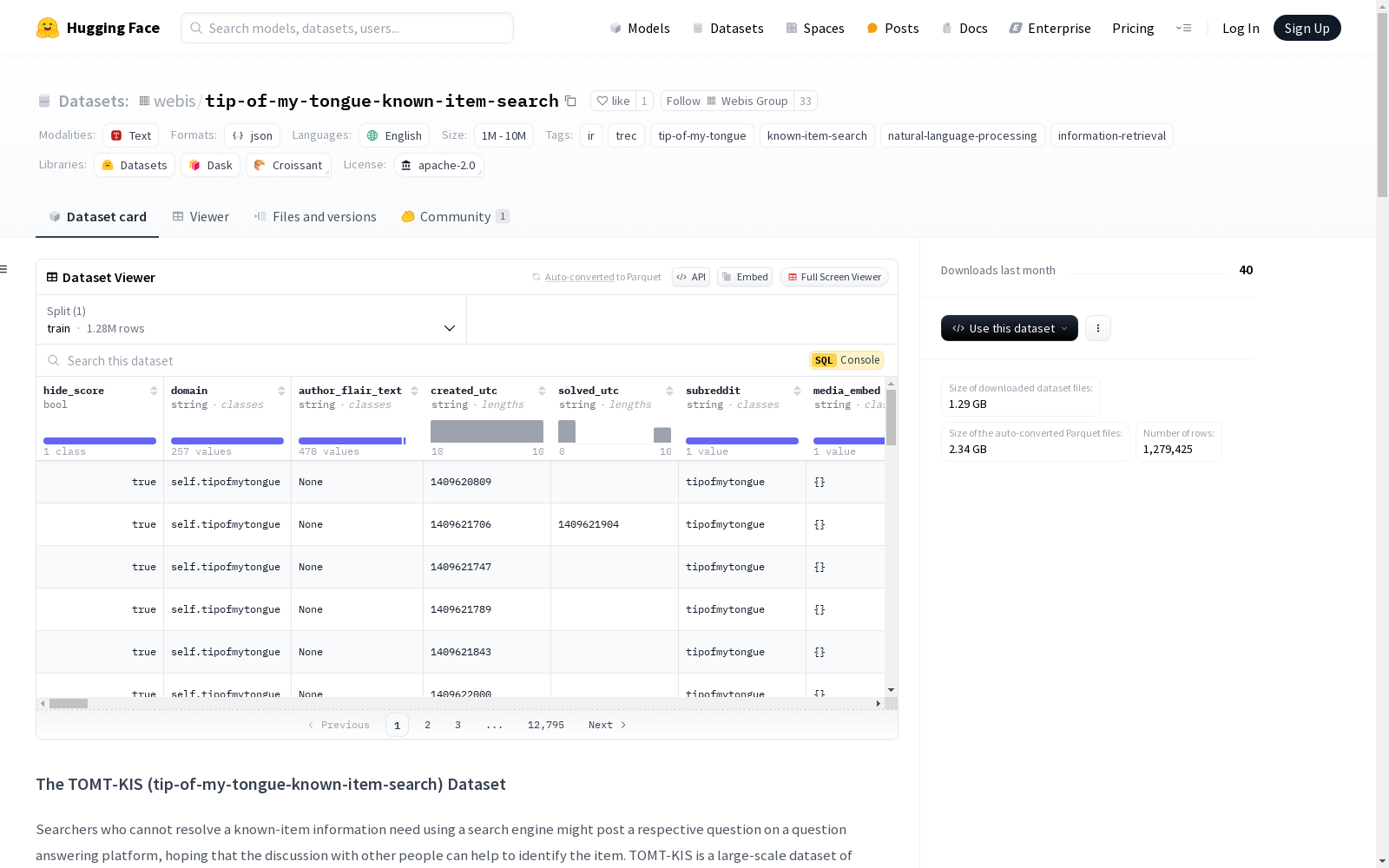Click the table vertical scrollbar thumb
The width and height of the screenshot is (1389, 868).
point(891,417)
